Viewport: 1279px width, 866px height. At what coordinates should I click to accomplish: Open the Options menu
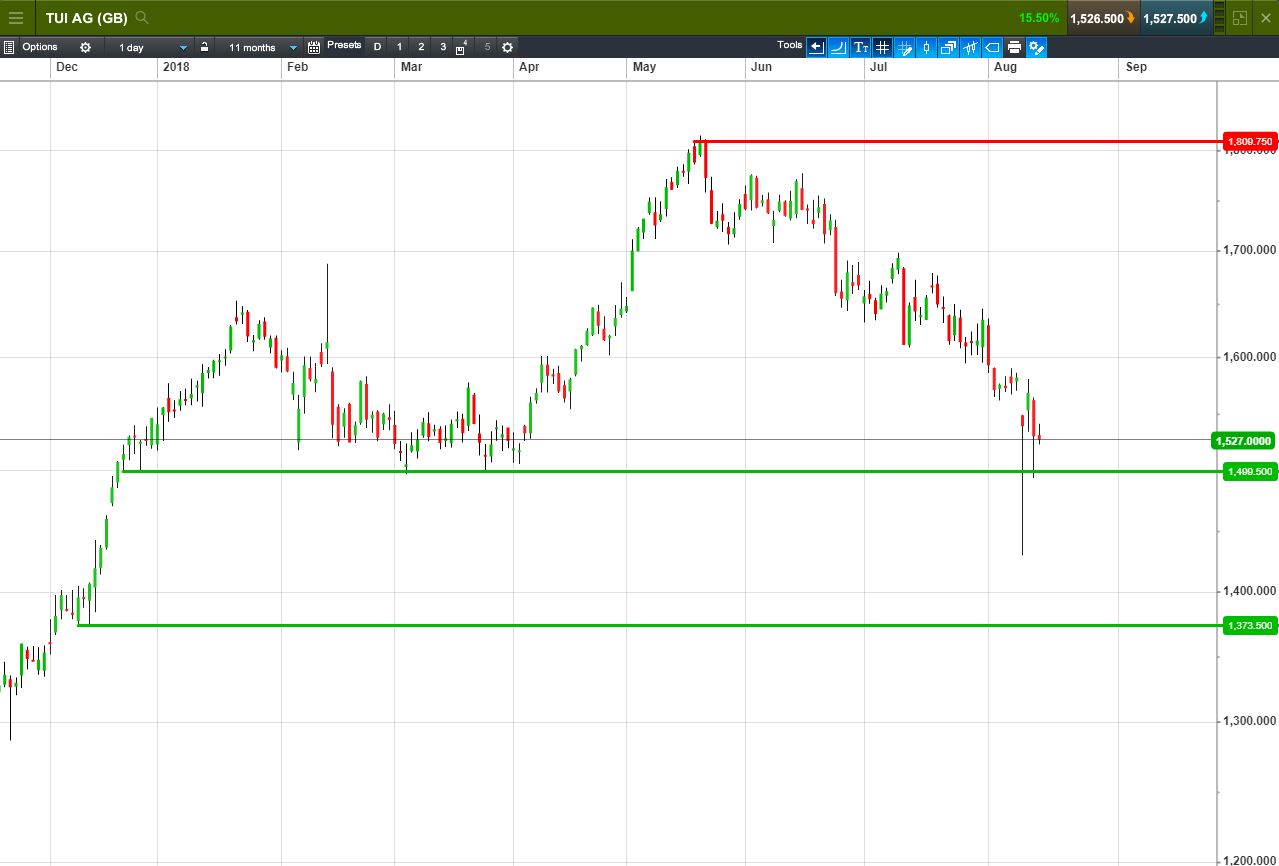[40, 47]
